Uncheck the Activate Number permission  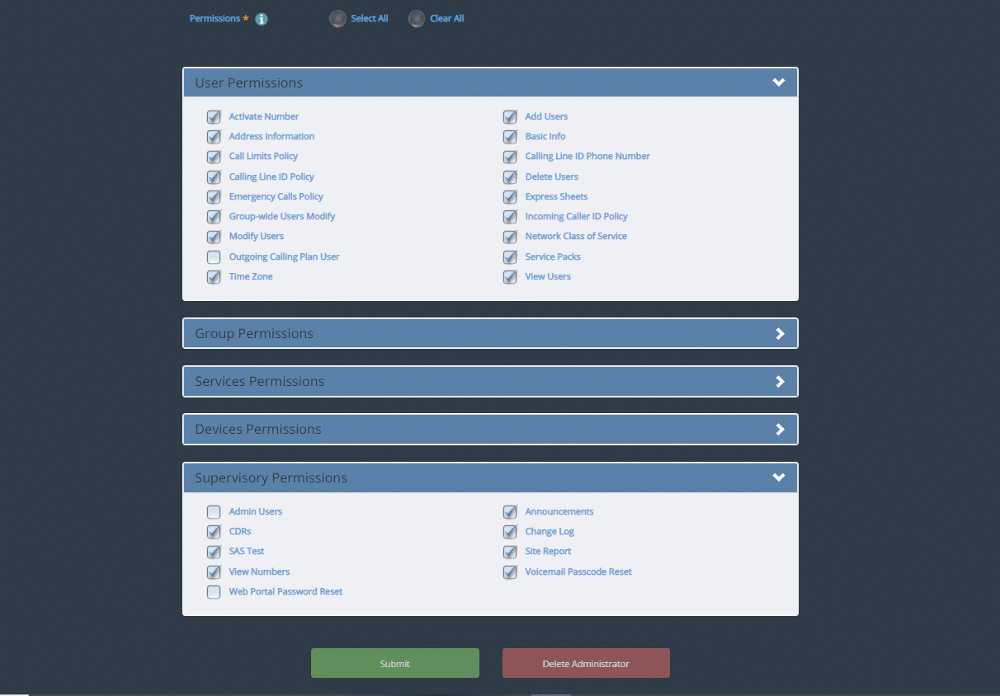click(213, 117)
